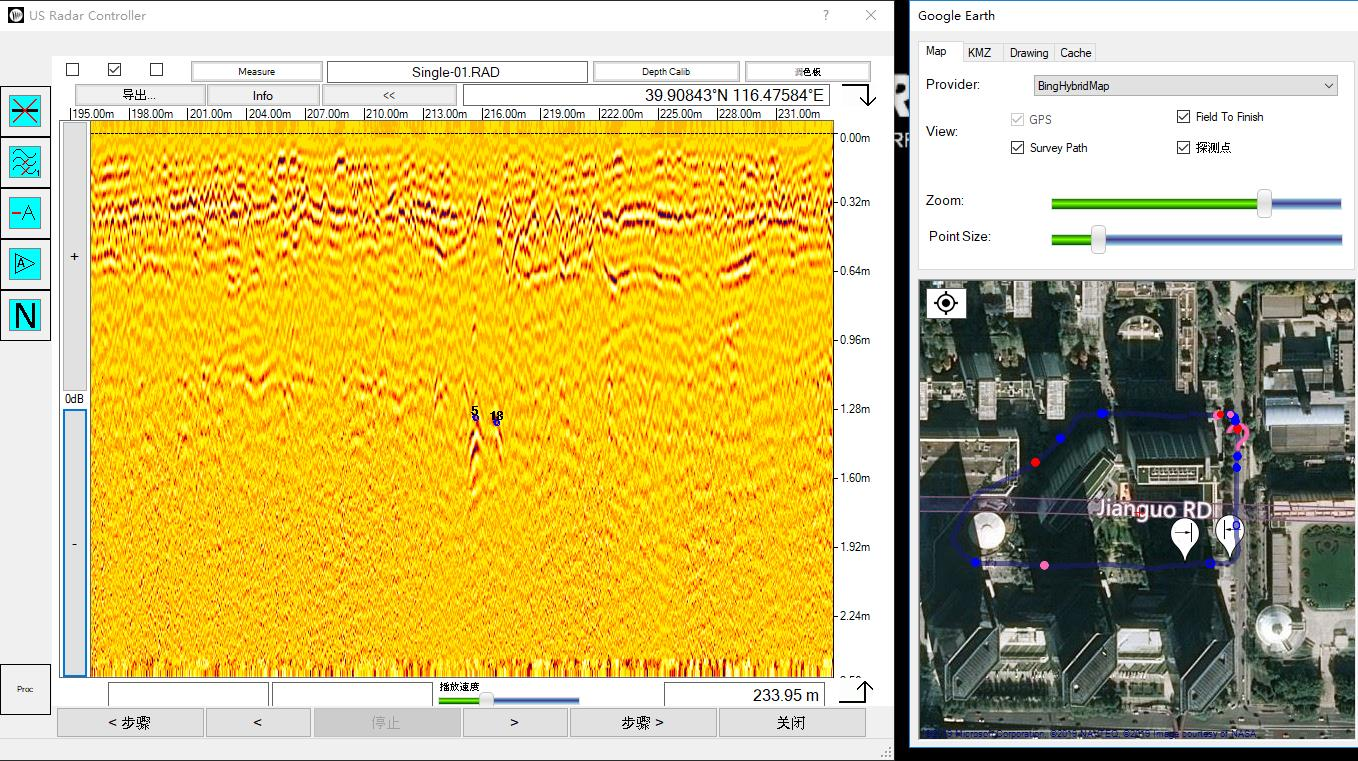Uncheck the Field To Finish checkbox
The image size is (1358, 761).
coord(1184,117)
